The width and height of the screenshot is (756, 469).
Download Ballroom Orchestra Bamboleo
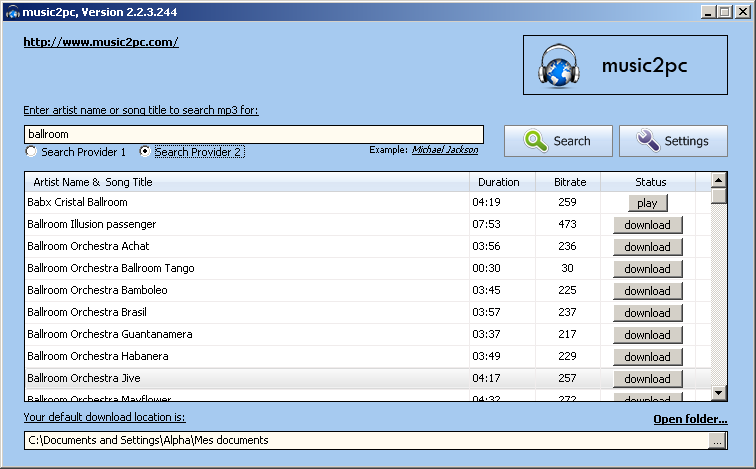click(x=648, y=291)
